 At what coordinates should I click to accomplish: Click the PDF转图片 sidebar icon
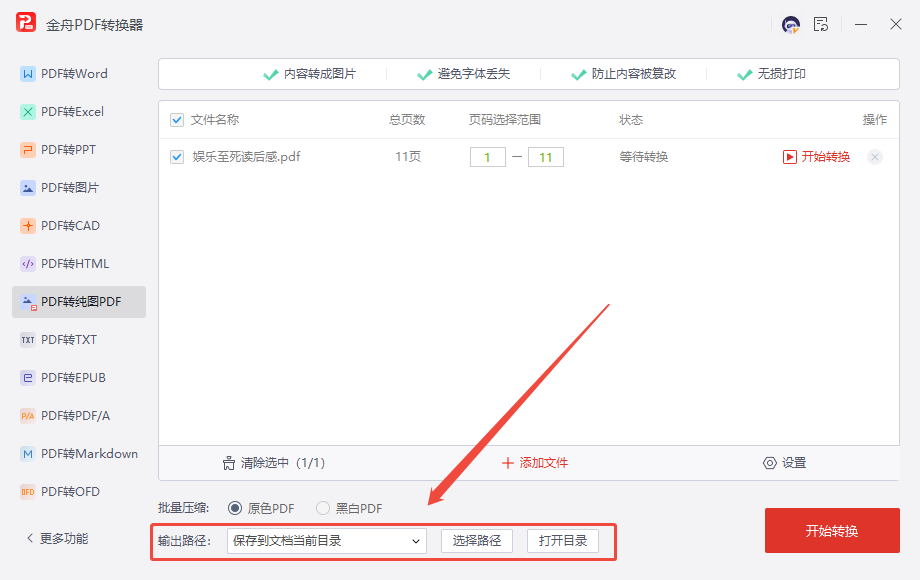[x=28, y=188]
